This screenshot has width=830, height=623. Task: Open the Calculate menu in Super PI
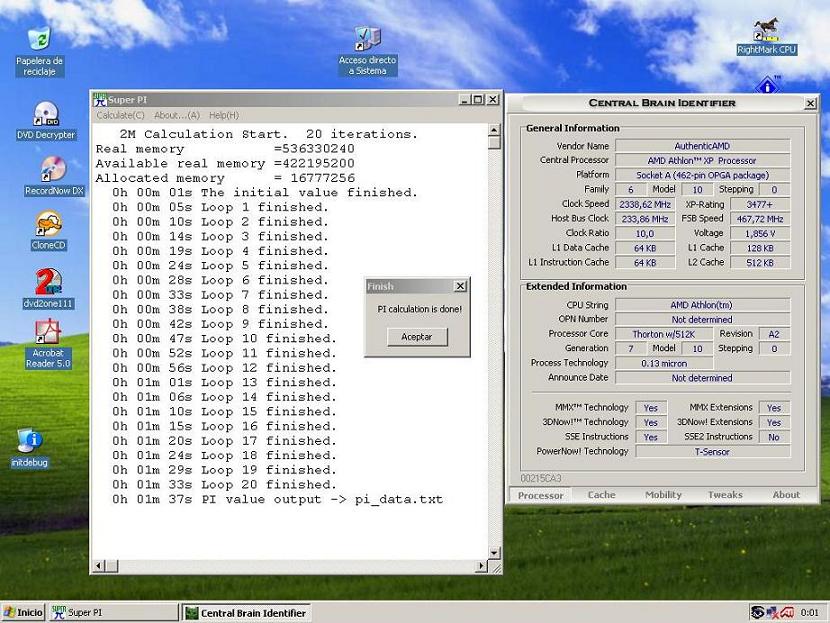point(120,115)
